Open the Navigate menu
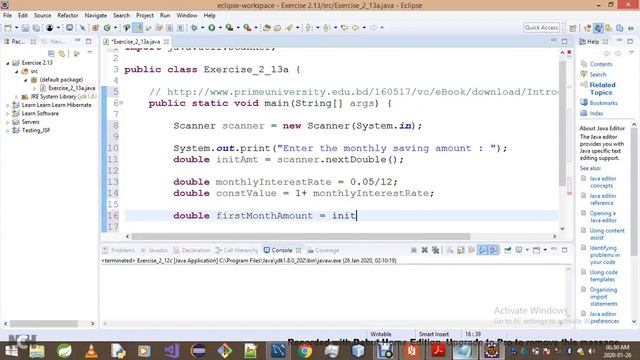Screen dimensions: 640x360 click(x=96, y=16)
